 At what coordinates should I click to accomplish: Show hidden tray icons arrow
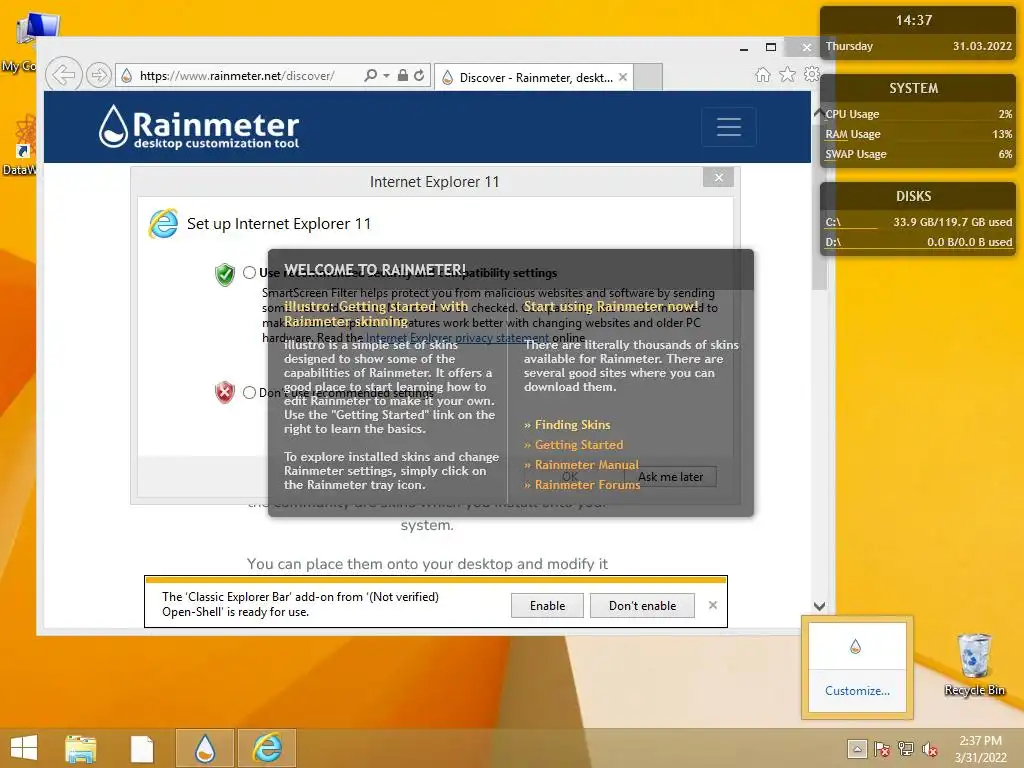coord(857,748)
